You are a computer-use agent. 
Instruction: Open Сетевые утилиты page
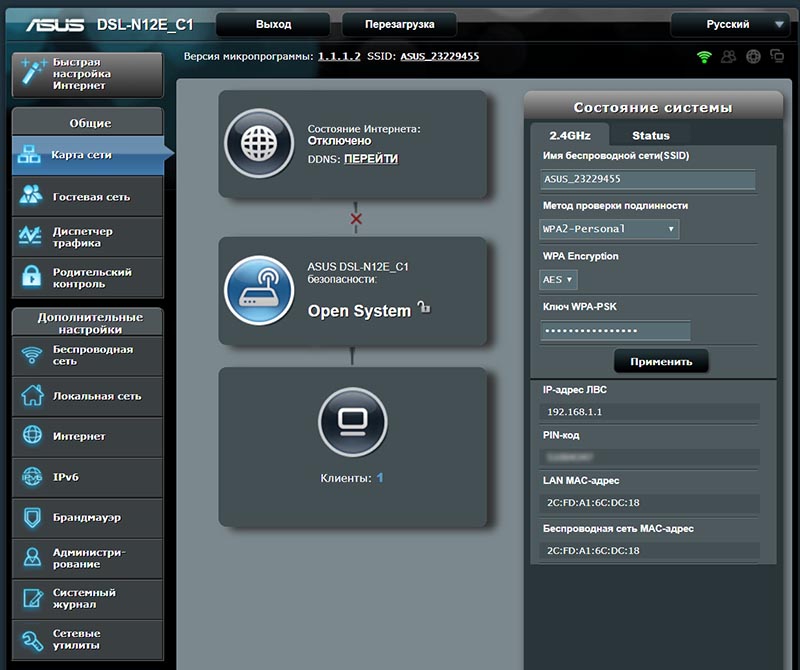(88, 639)
